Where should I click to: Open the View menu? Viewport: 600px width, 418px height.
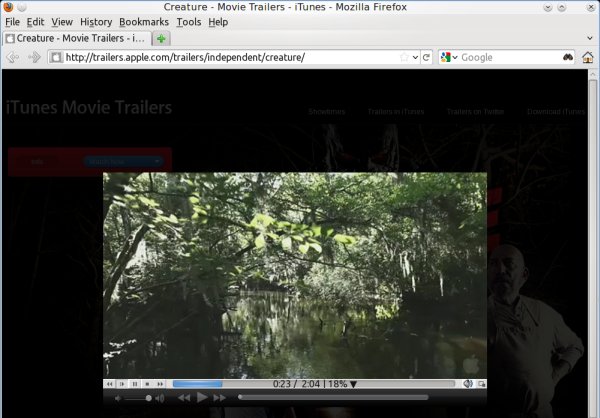62,22
